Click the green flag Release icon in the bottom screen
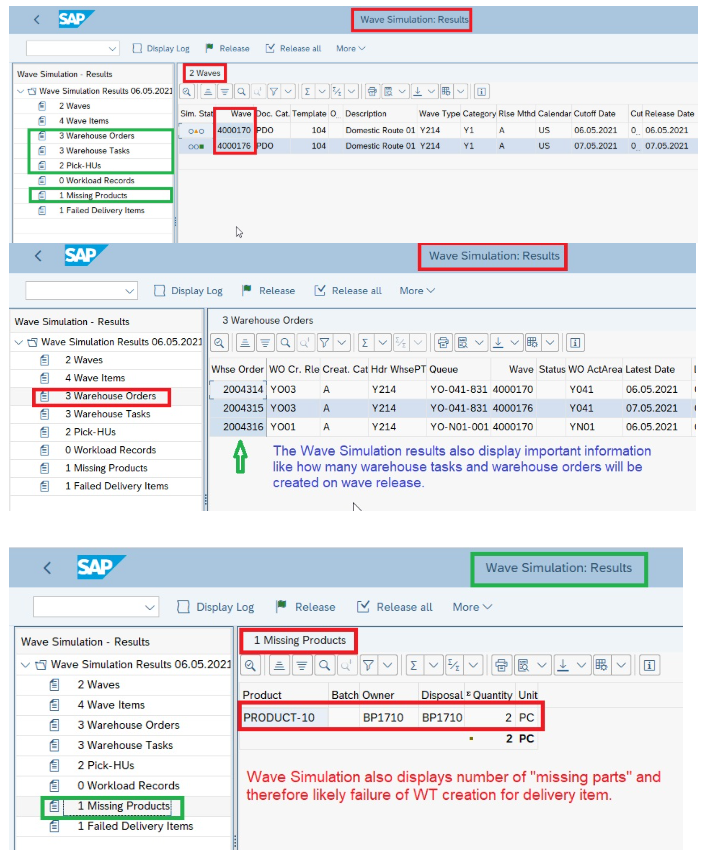 pyautogui.click(x=281, y=607)
